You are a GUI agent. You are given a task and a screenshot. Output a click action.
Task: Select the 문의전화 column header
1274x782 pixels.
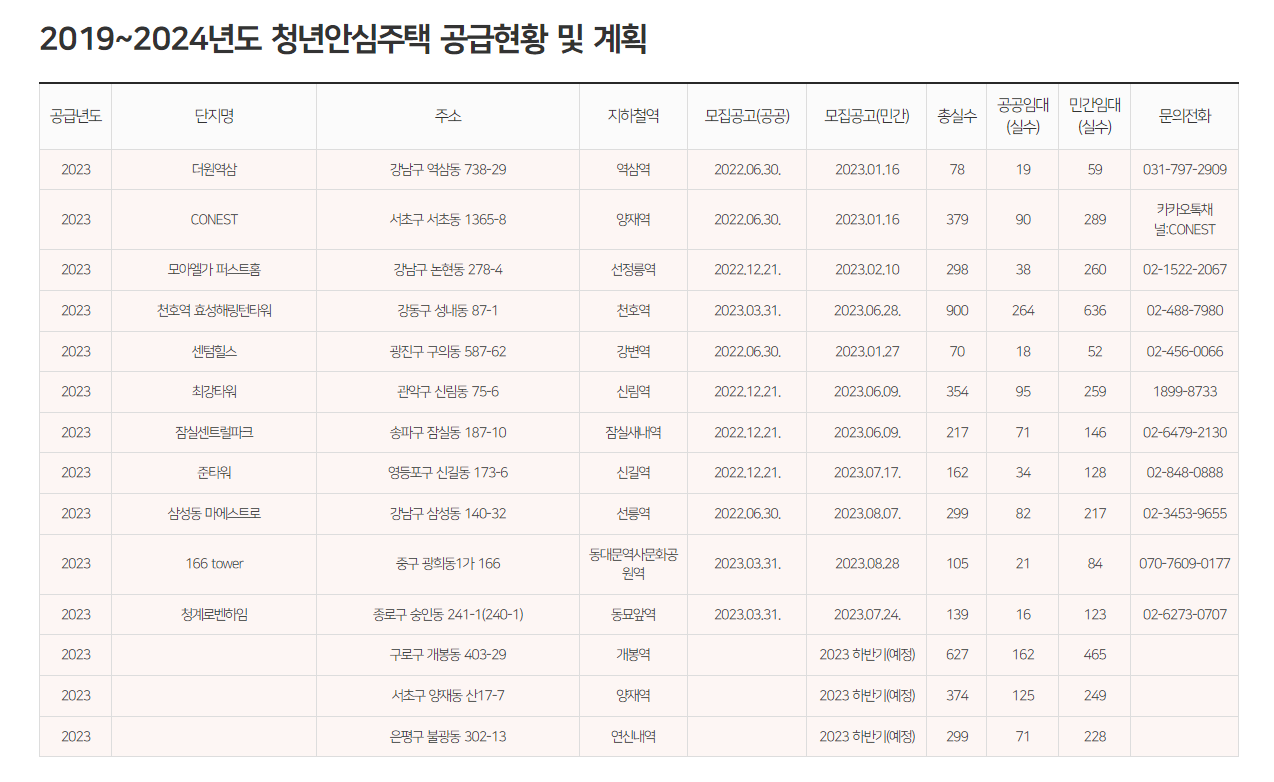coord(1186,116)
